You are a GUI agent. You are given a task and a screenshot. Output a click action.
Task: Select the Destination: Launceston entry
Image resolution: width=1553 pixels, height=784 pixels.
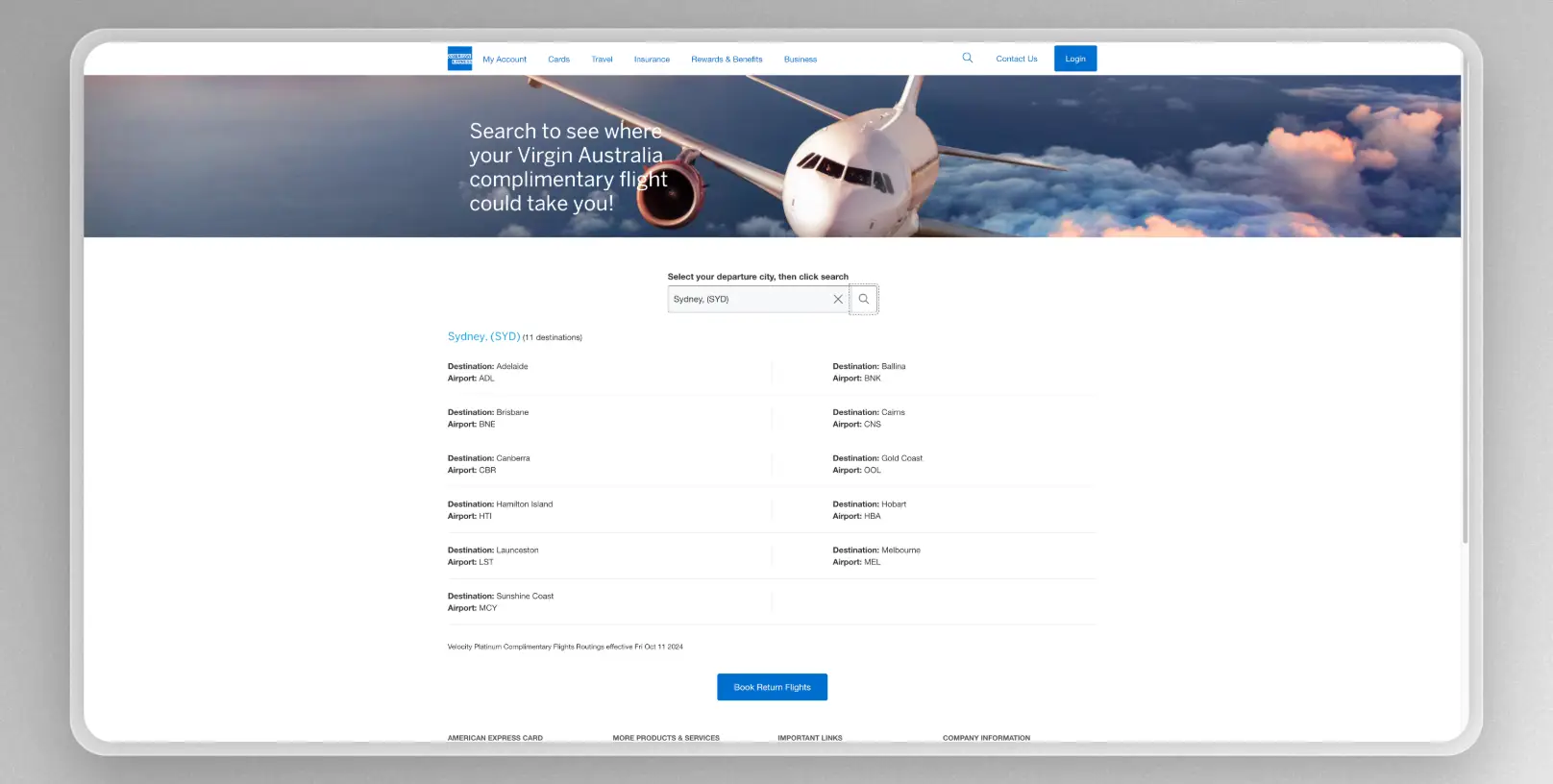pos(493,551)
